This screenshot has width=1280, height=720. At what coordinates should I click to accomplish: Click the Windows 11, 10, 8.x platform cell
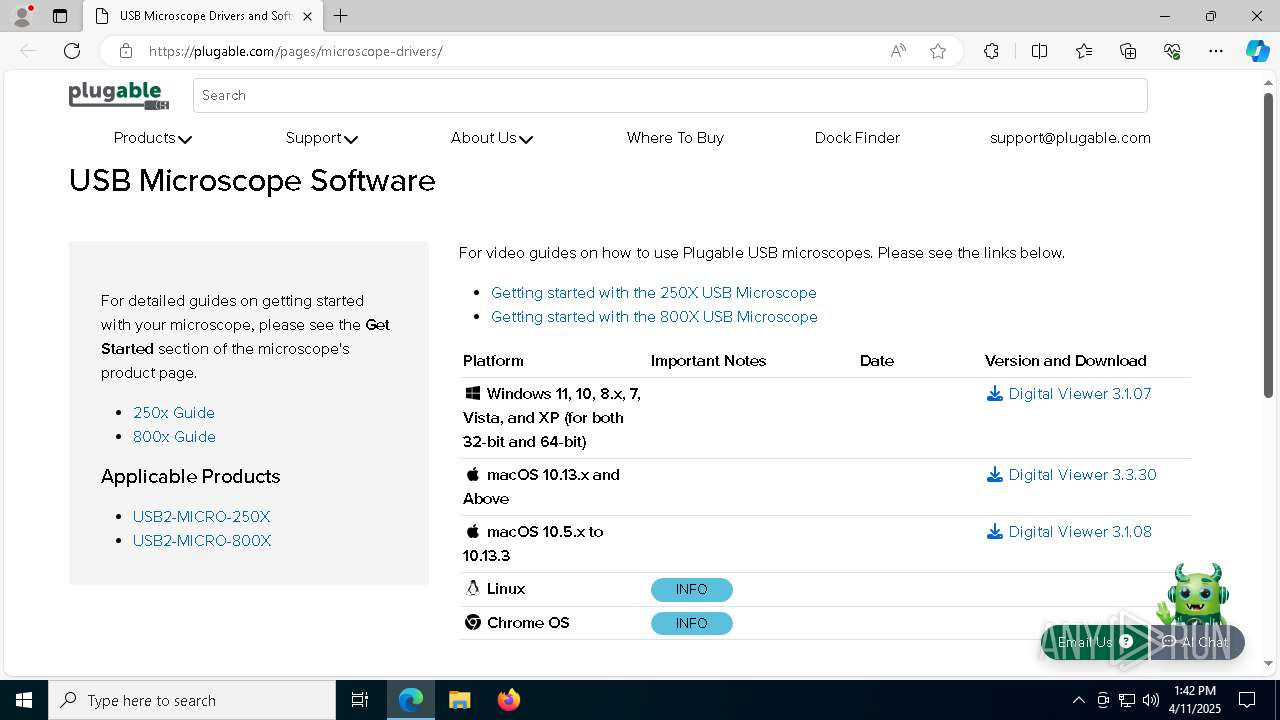tap(552, 418)
